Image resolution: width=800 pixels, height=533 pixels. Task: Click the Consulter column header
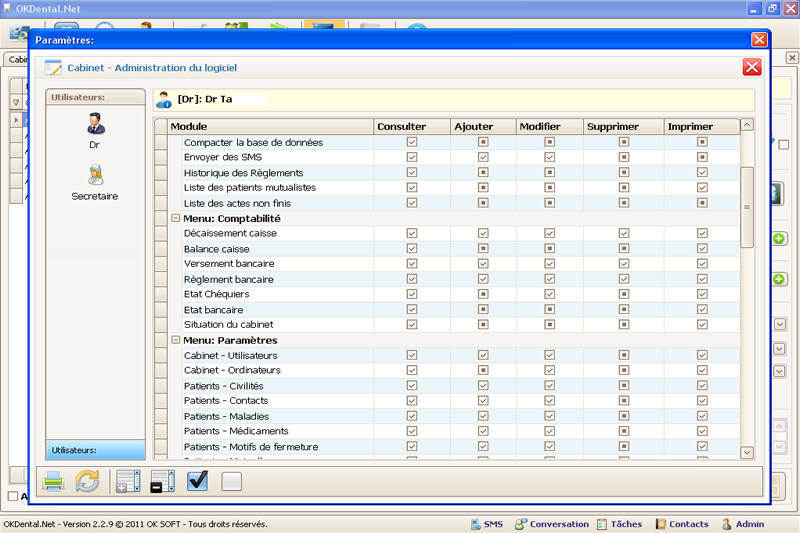click(x=412, y=126)
